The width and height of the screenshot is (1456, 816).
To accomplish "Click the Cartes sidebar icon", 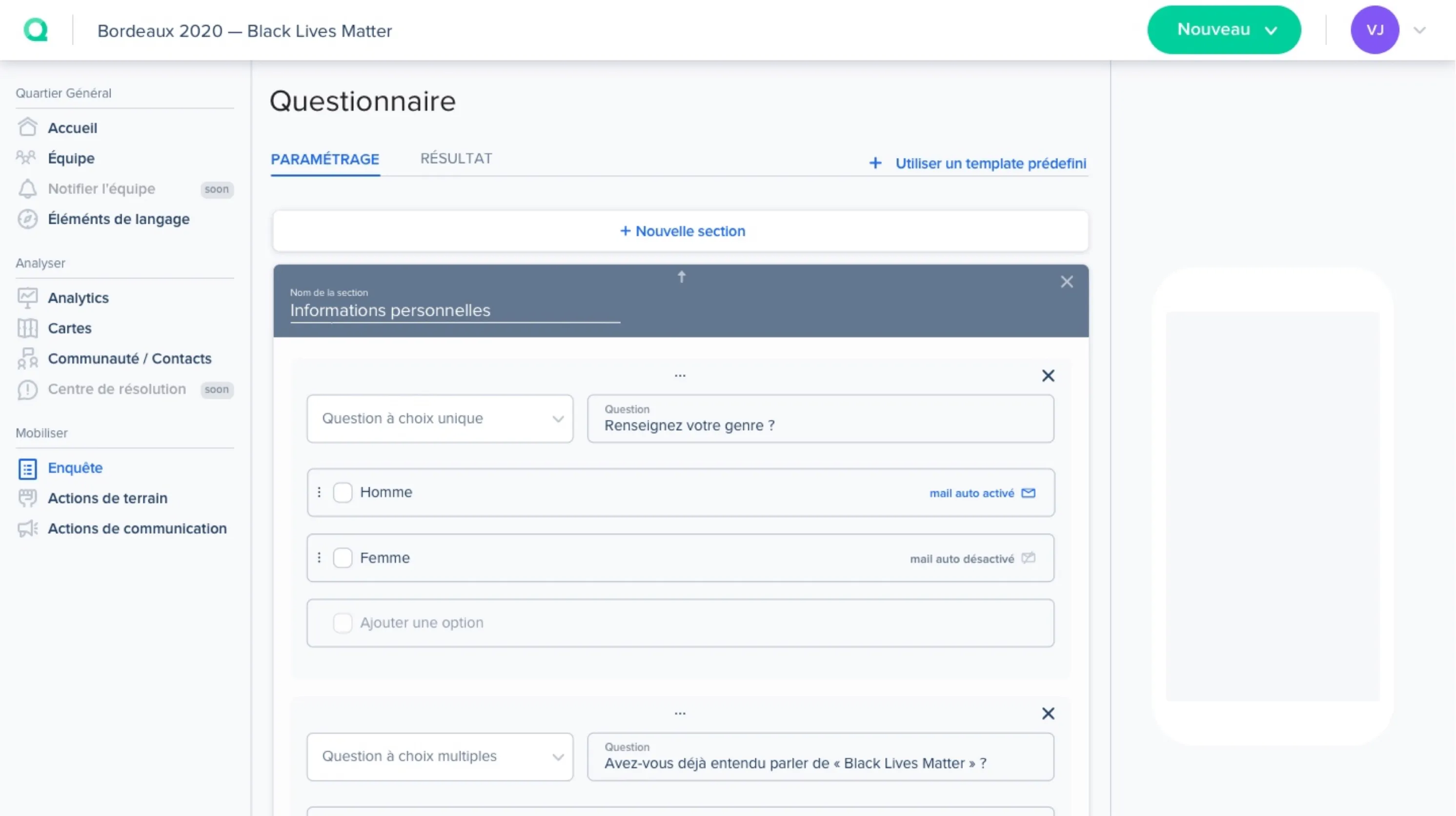I will (27, 327).
